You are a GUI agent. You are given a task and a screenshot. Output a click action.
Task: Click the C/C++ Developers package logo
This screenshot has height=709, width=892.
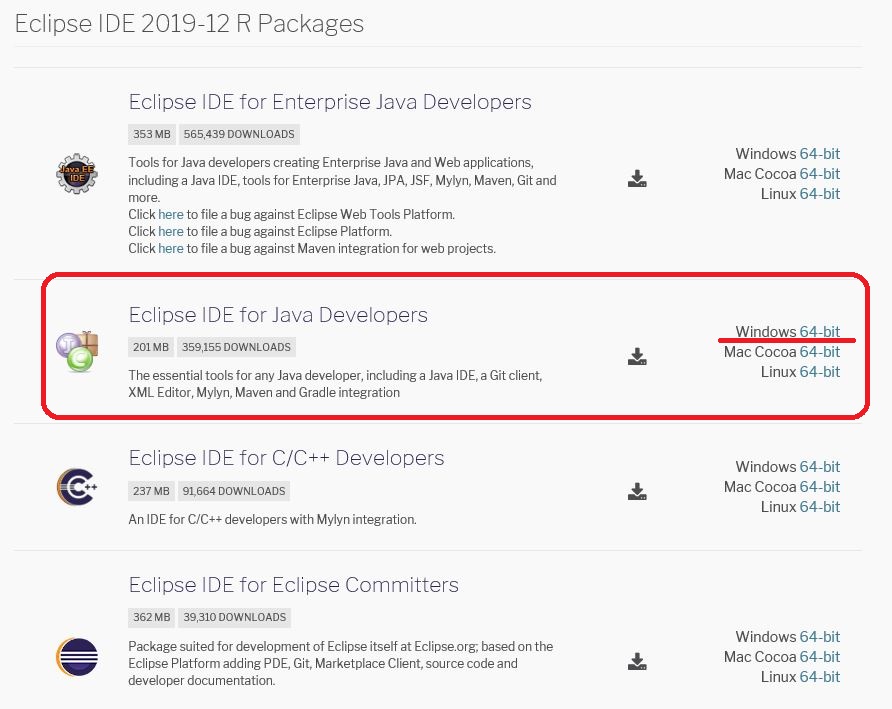(77, 487)
